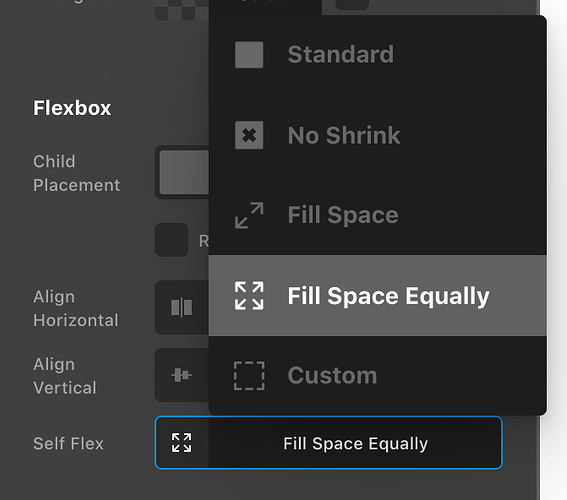Click the Fill Space Equally four-arrows icon

click(249, 296)
